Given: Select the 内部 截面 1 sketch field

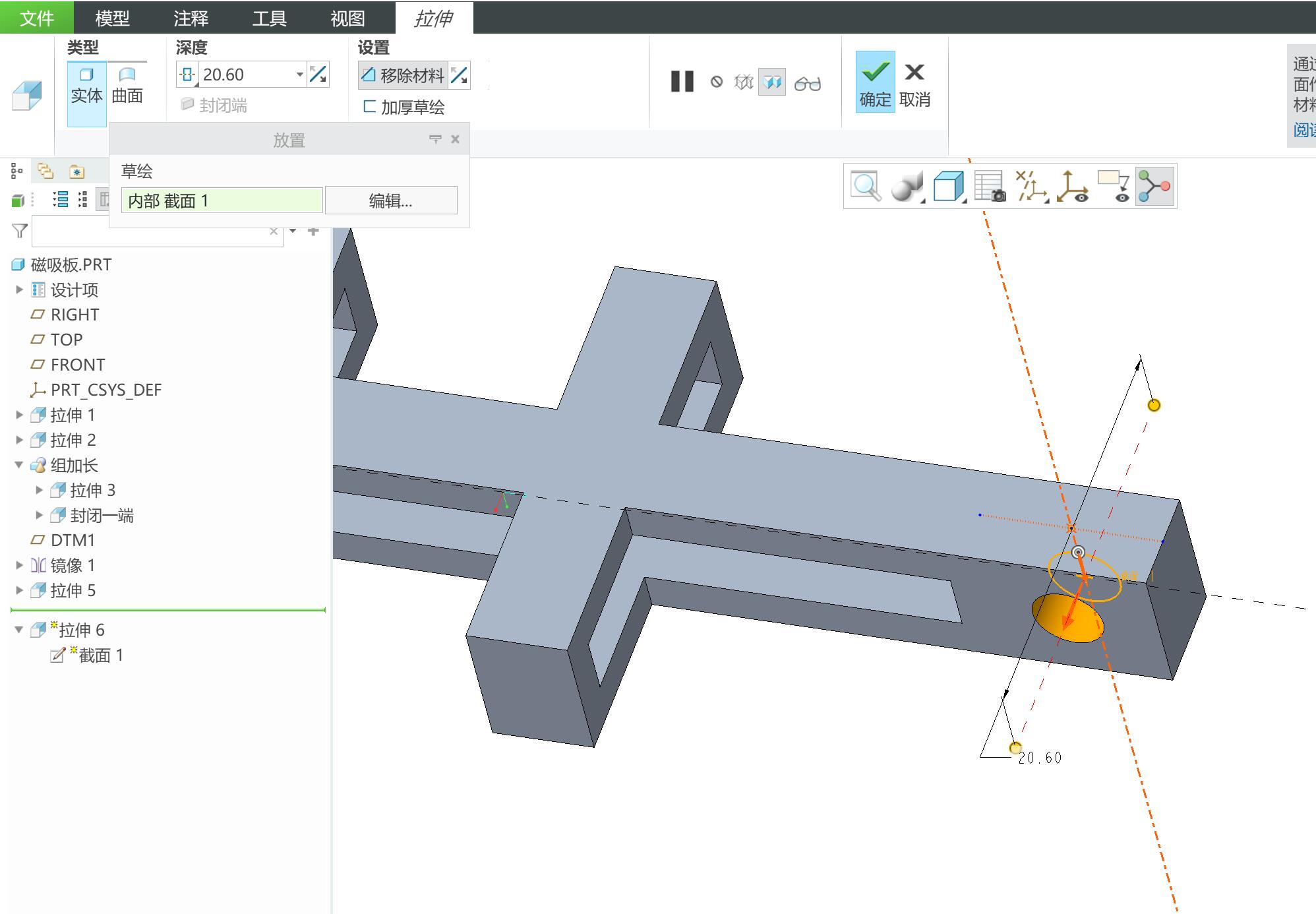Looking at the screenshot, I should pyautogui.click(x=222, y=200).
